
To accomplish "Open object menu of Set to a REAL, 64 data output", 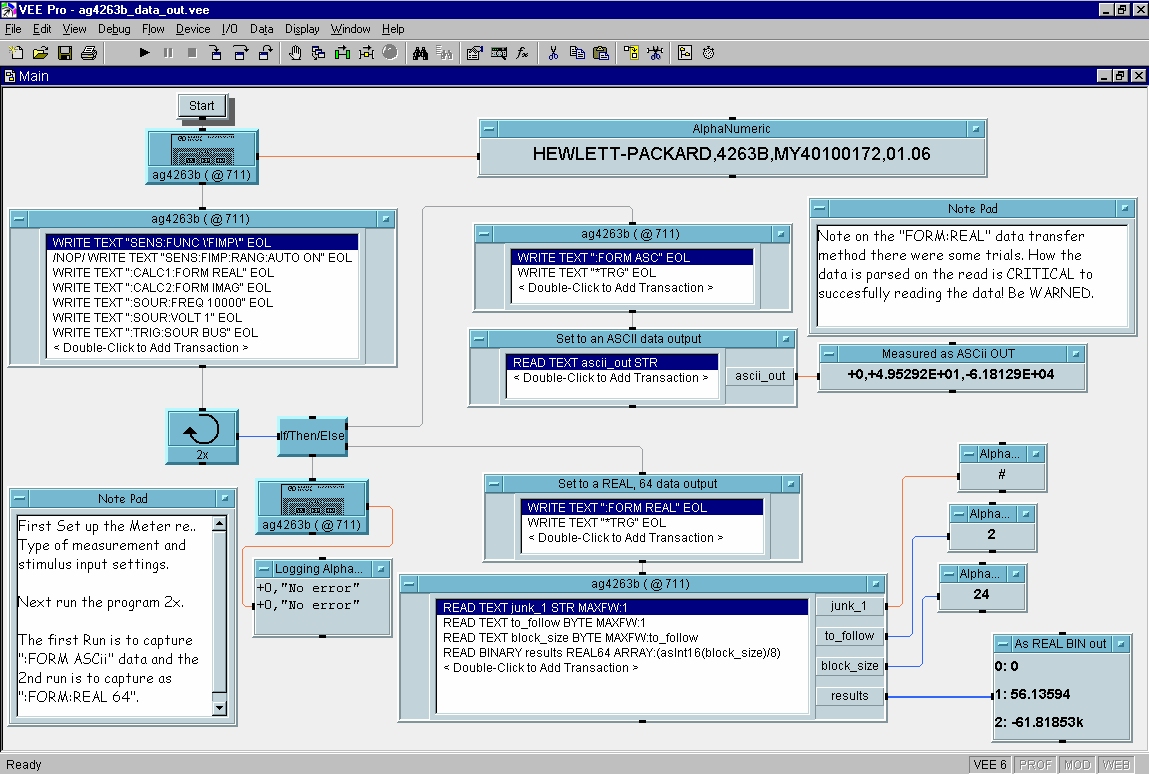I will point(496,484).
